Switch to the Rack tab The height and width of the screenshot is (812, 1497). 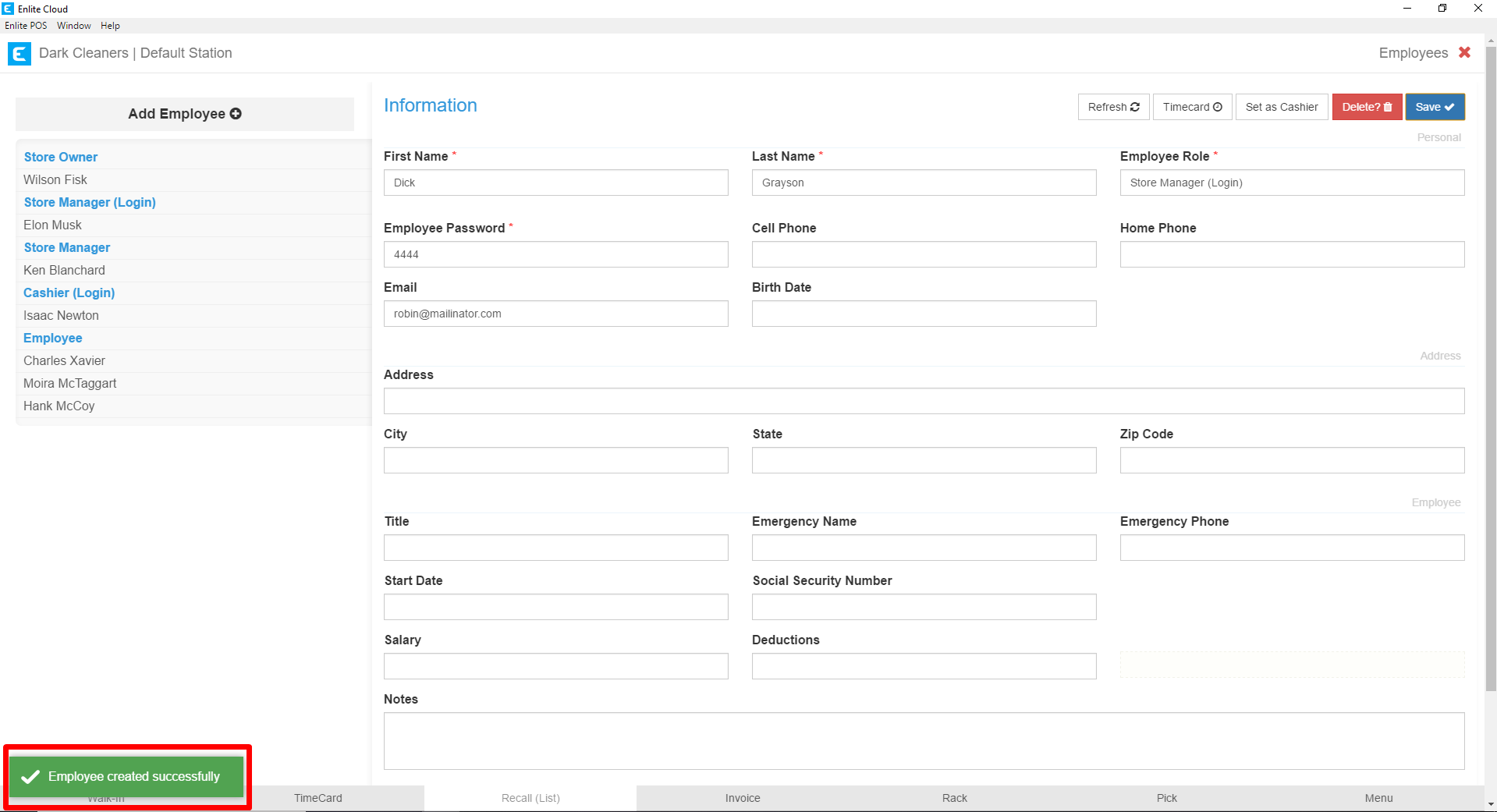(x=955, y=798)
